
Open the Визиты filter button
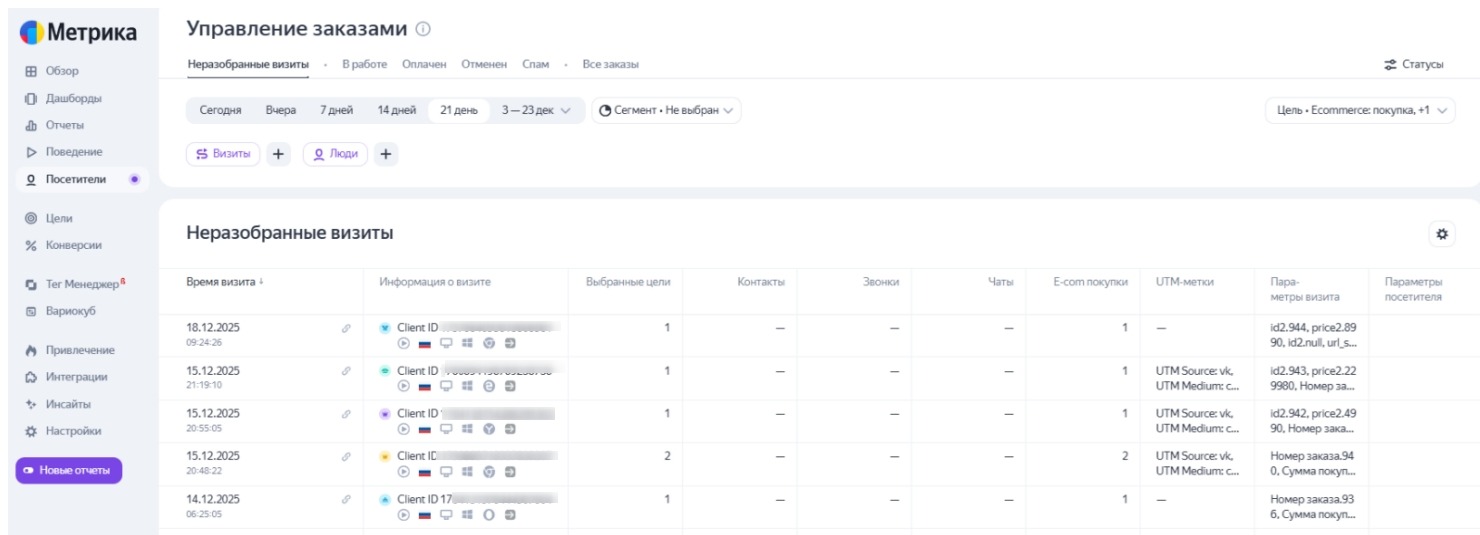(223, 154)
